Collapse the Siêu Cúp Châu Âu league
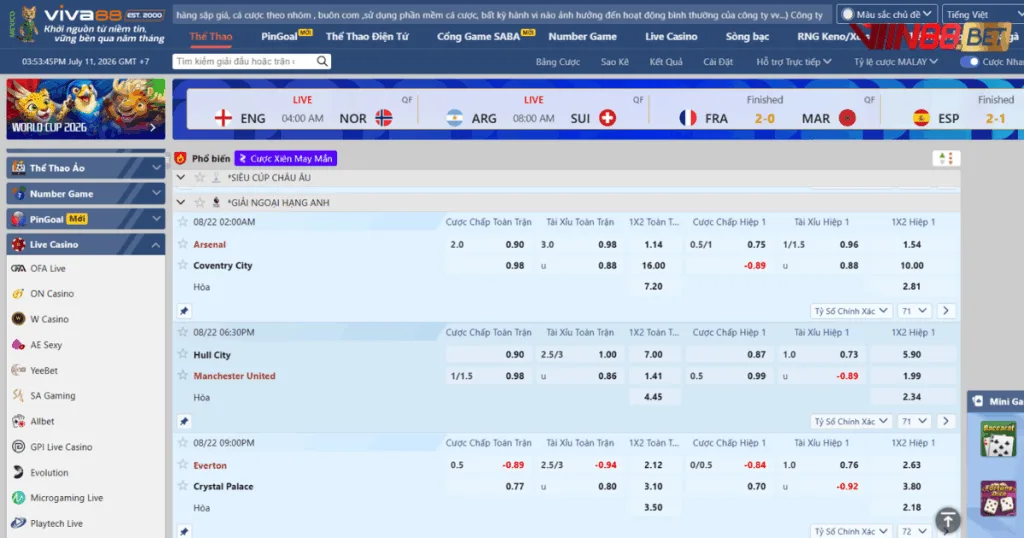Viewport: 1024px width, 538px height. (x=181, y=177)
